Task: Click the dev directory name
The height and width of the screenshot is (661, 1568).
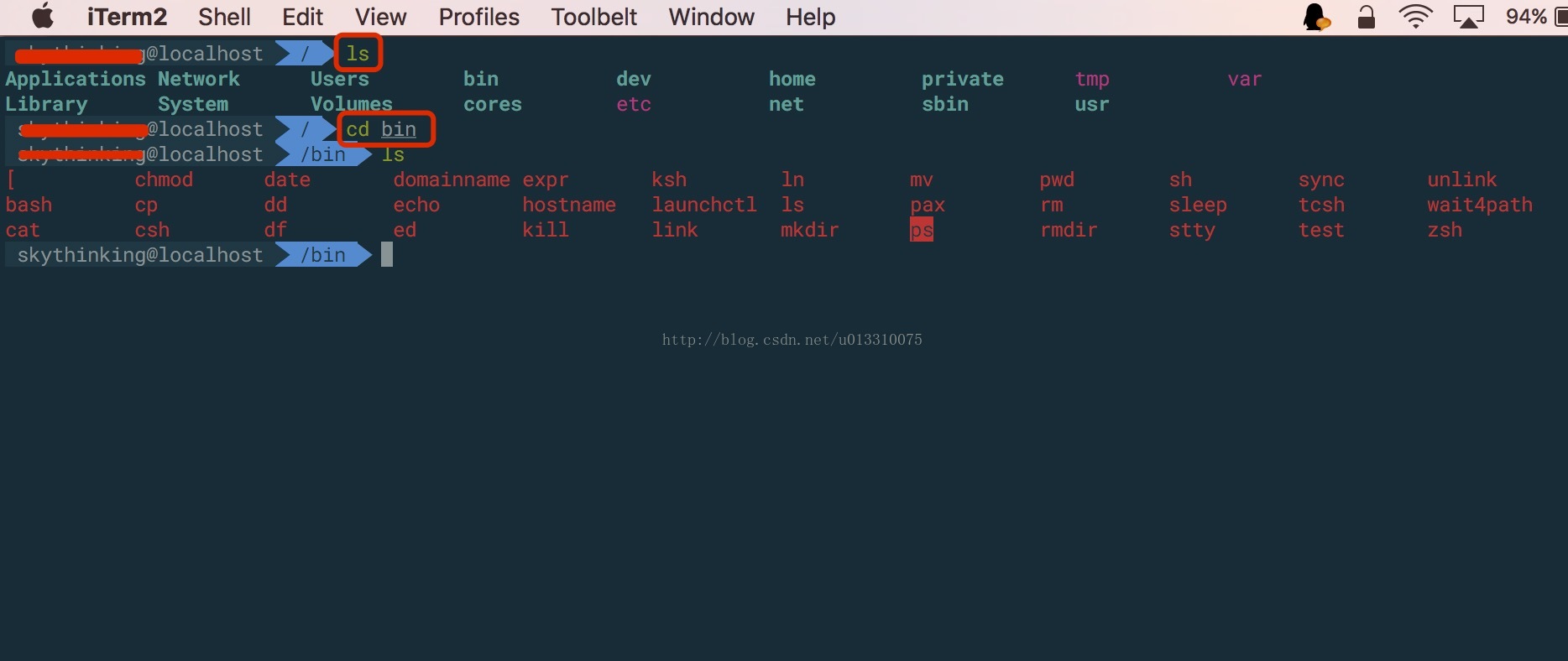Action: [x=634, y=79]
